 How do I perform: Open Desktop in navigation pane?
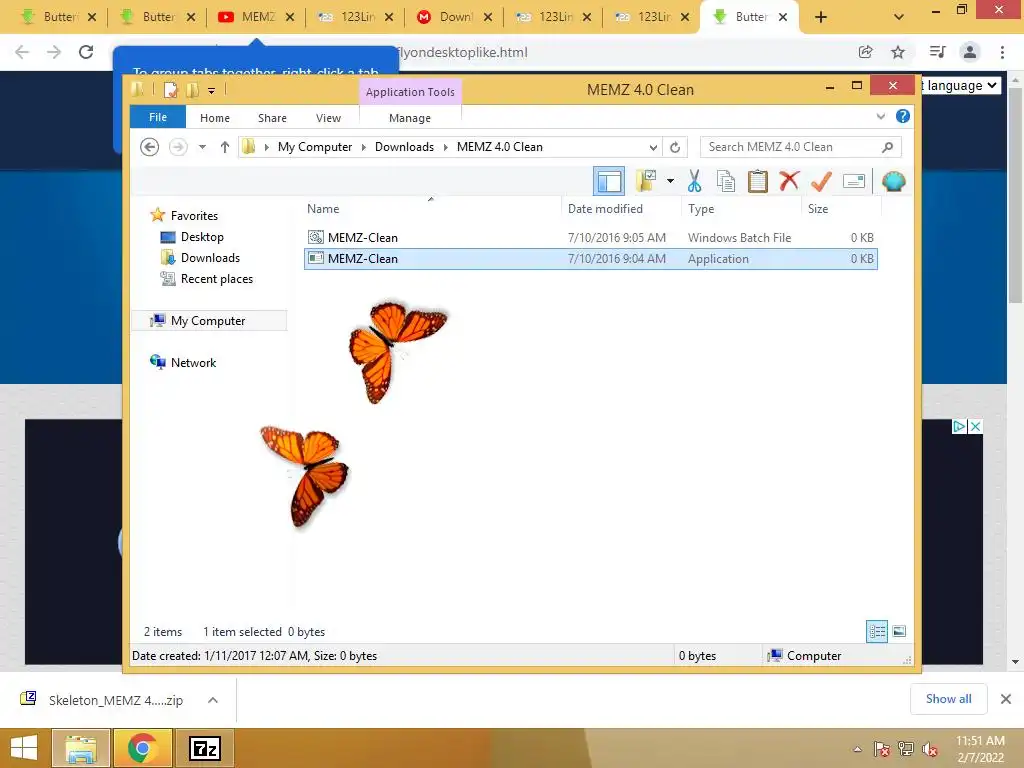pyautogui.click(x=202, y=236)
